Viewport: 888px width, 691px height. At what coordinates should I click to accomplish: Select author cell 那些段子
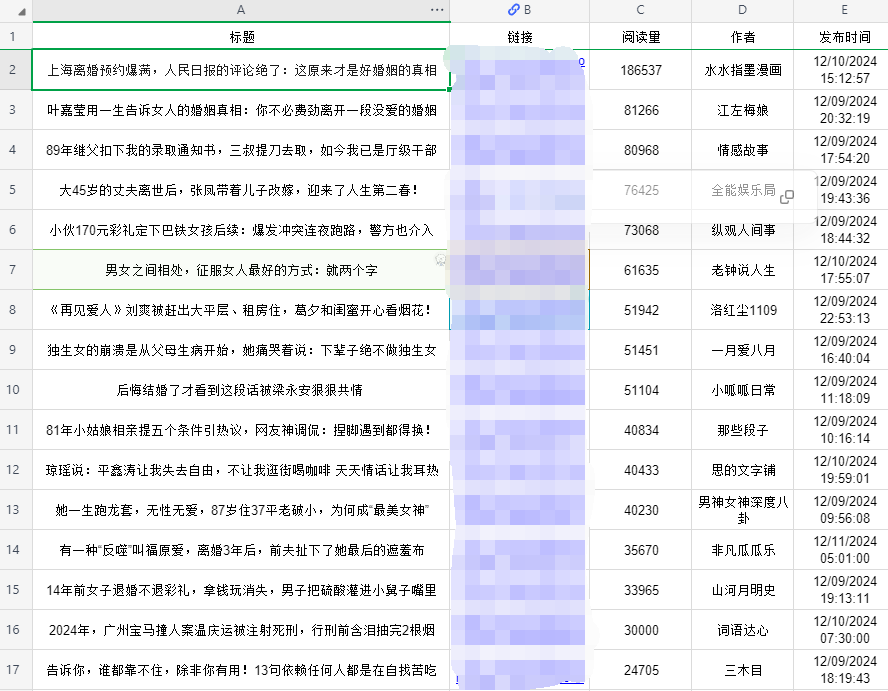[x=742, y=430]
